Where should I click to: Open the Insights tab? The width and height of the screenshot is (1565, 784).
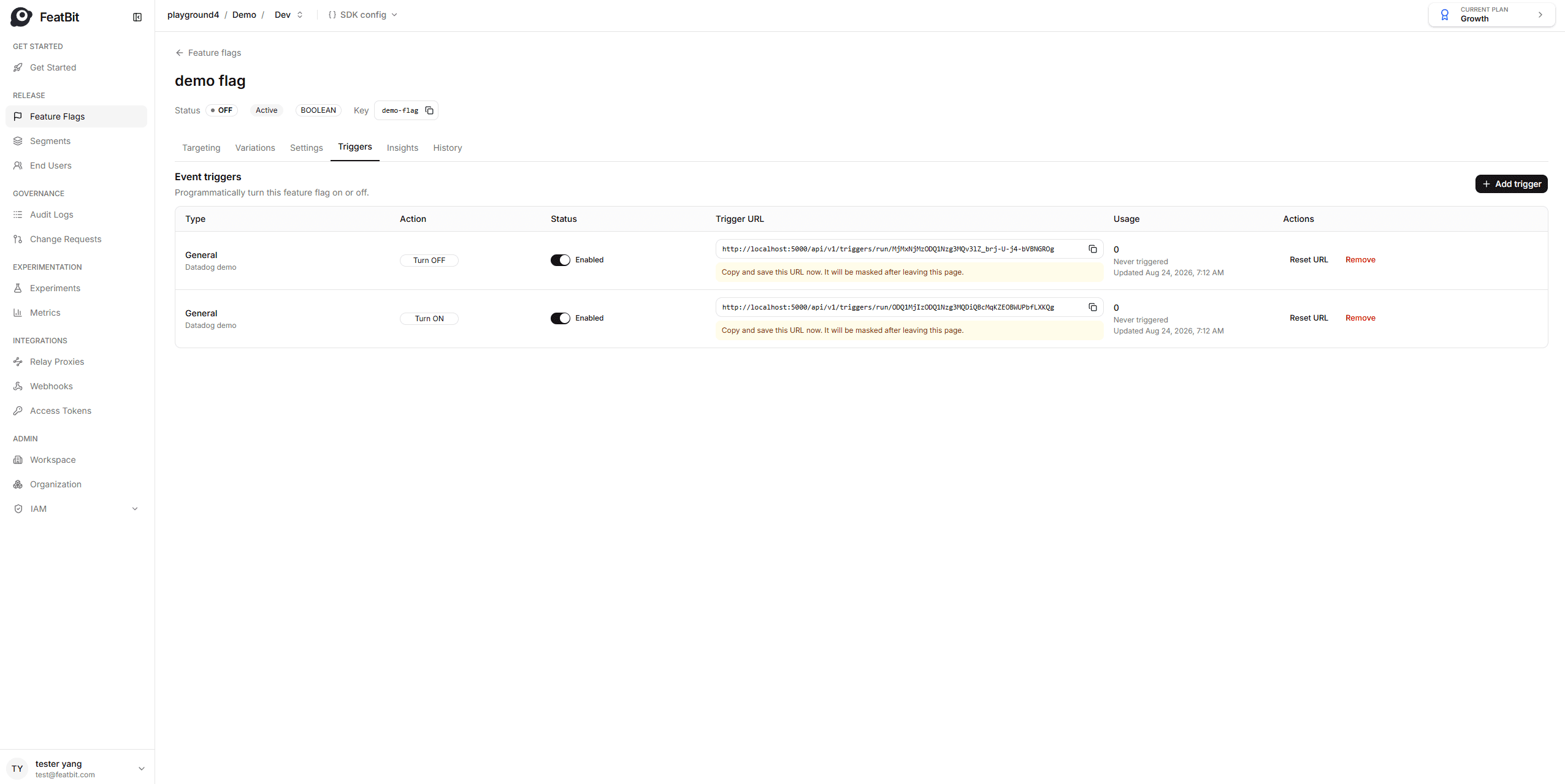402,148
